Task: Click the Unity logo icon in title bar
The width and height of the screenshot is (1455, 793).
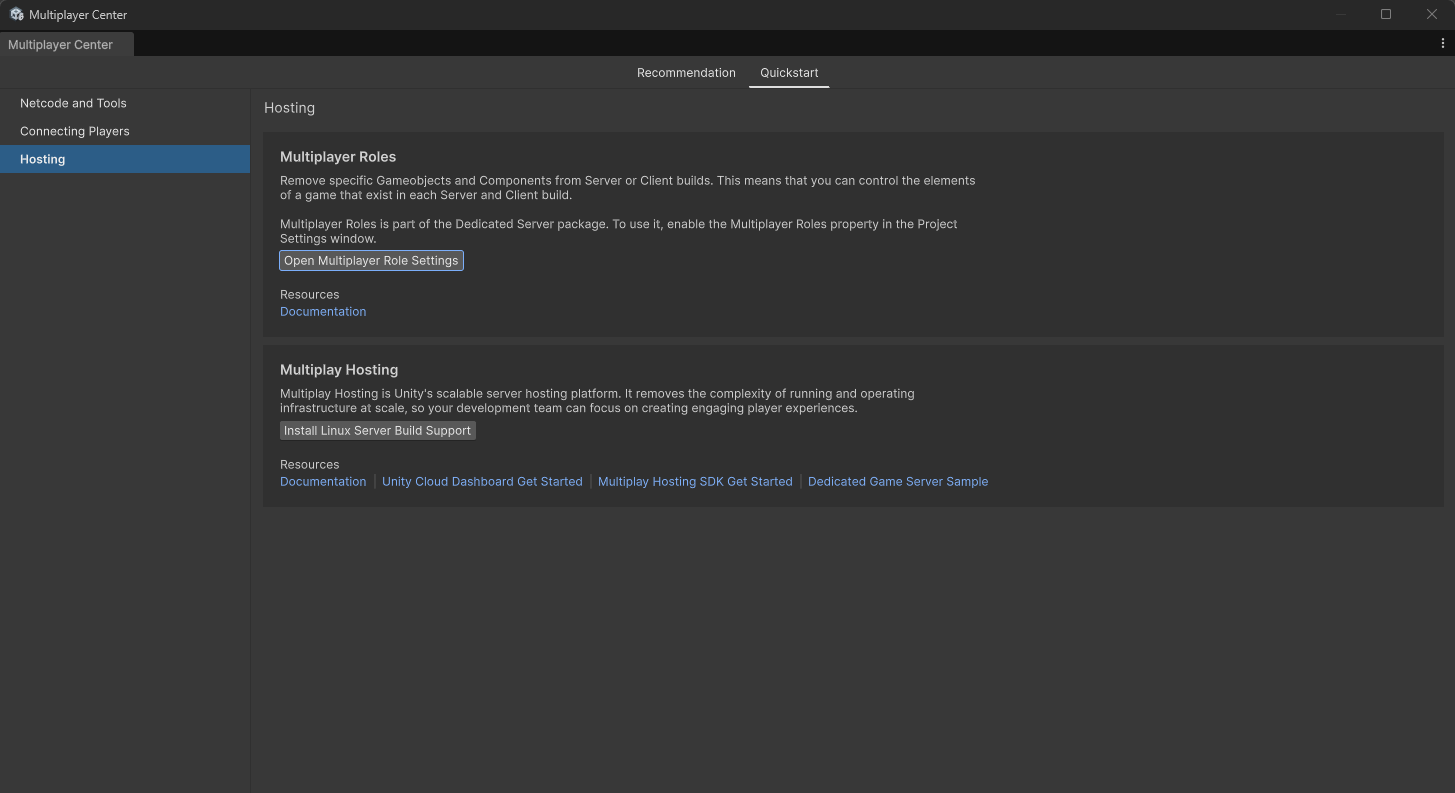Action: tap(17, 14)
